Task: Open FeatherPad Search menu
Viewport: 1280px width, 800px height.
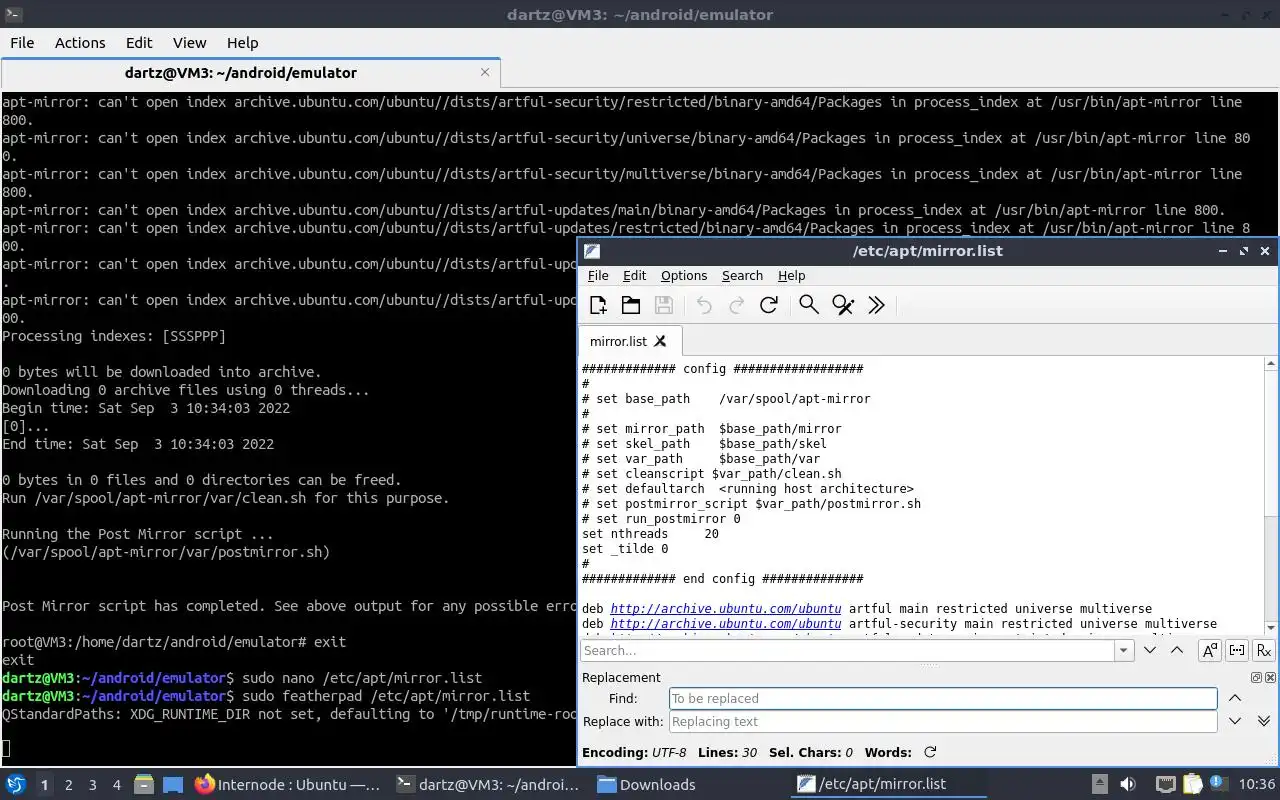Action: point(742,275)
